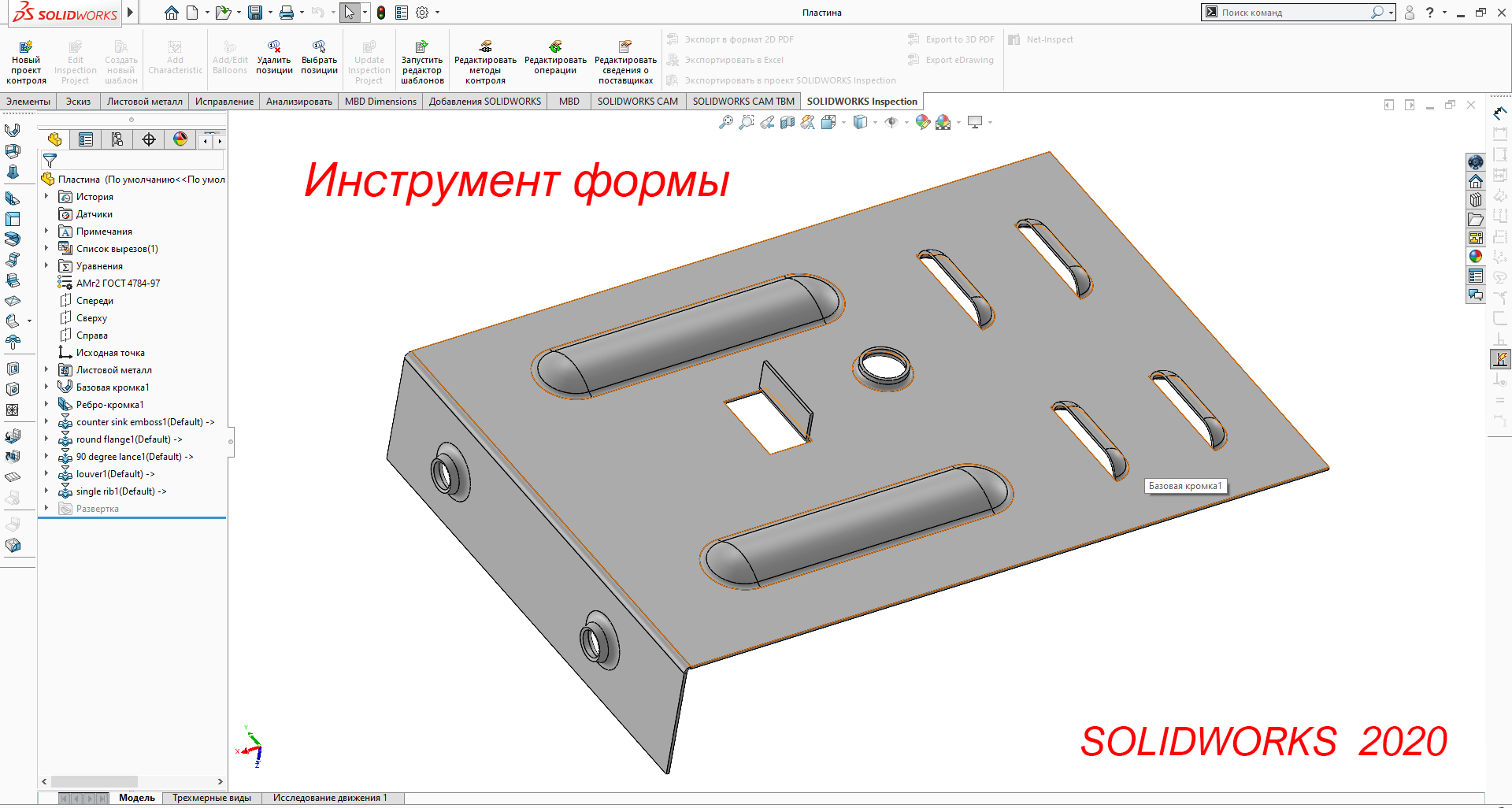This screenshot has height=808, width=1512.
Task: Open Appearances, Scenes and Decals pane icon
Action: 1476,257
